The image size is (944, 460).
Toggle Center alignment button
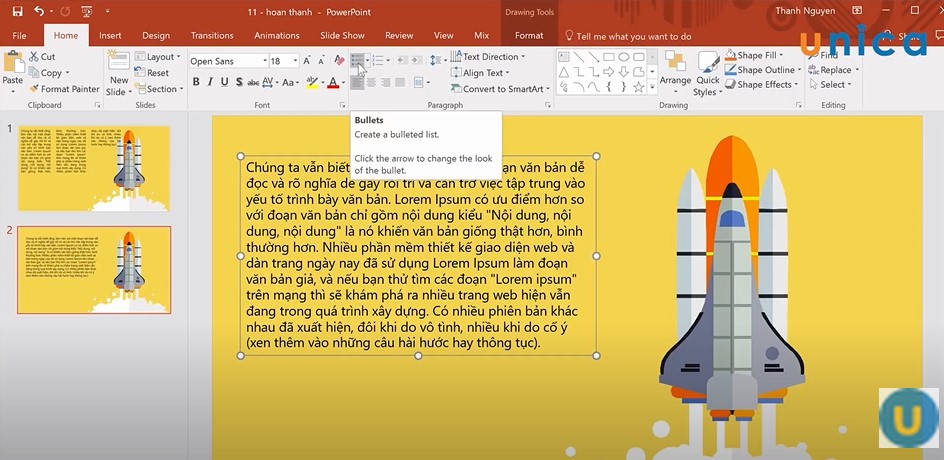click(x=371, y=82)
